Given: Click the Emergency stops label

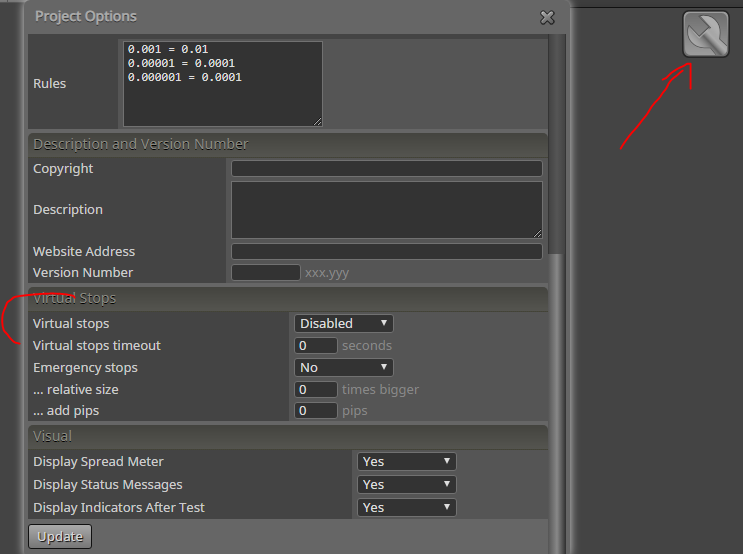Looking at the screenshot, I should click(x=85, y=368).
